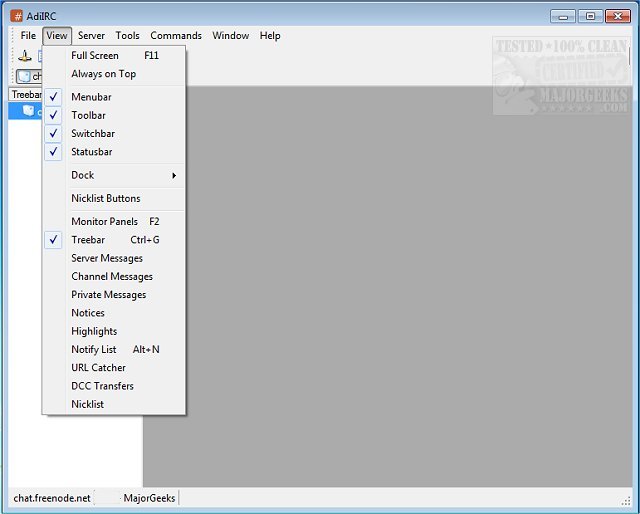The width and height of the screenshot is (640, 514).
Task: Open the Tools menu
Action: click(x=127, y=36)
